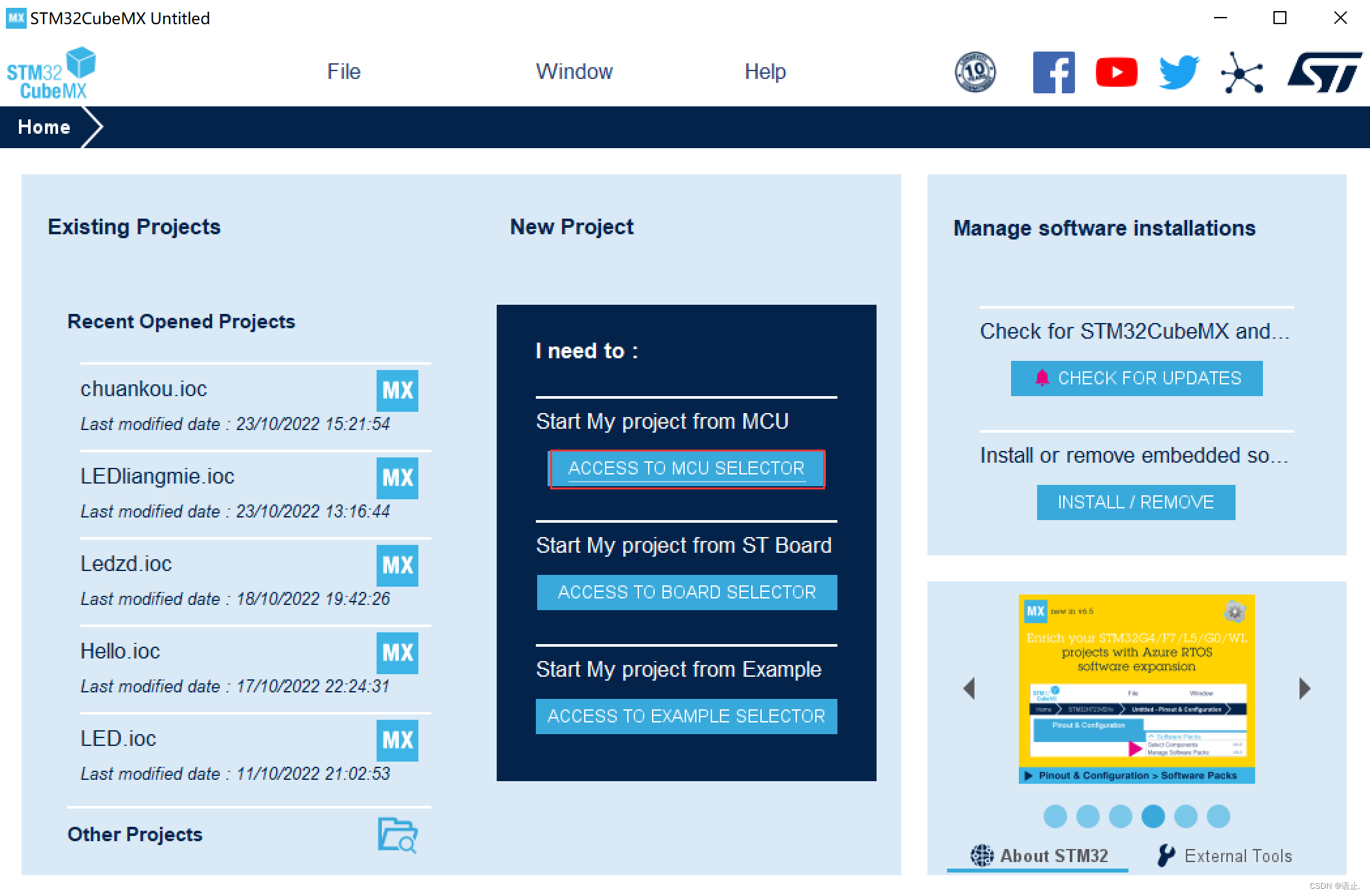Click the Home breadcrumb

44,127
